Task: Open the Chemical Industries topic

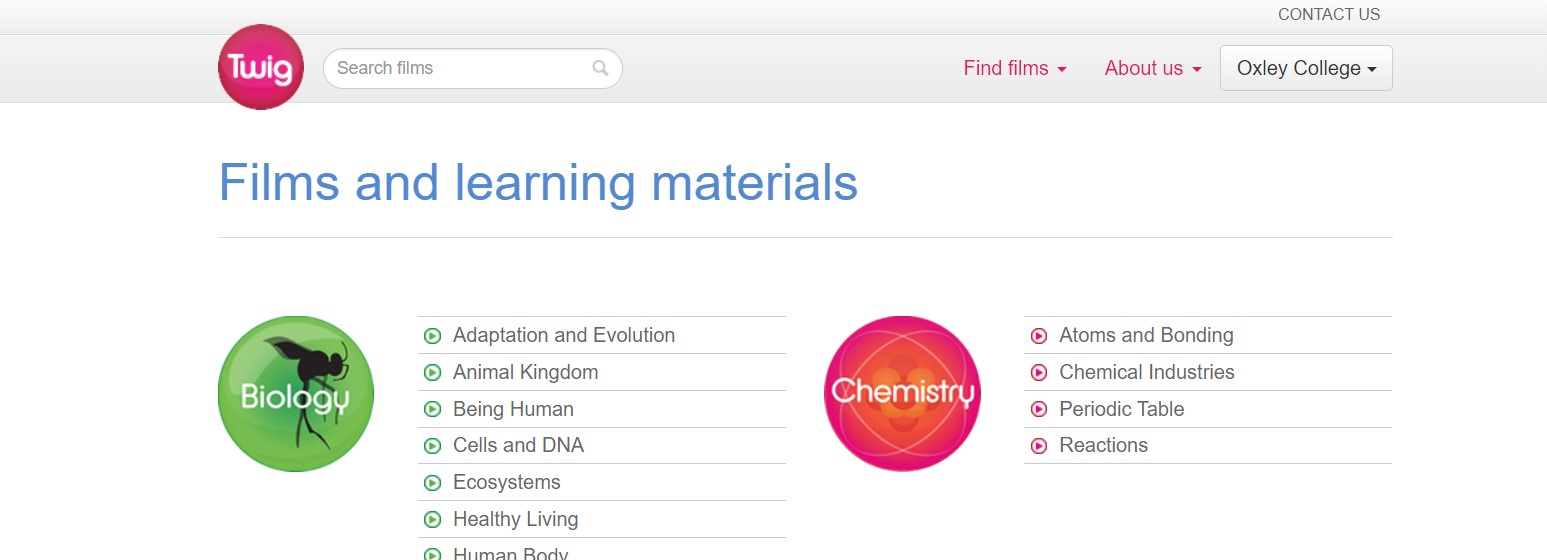Action: (x=1146, y=372)
